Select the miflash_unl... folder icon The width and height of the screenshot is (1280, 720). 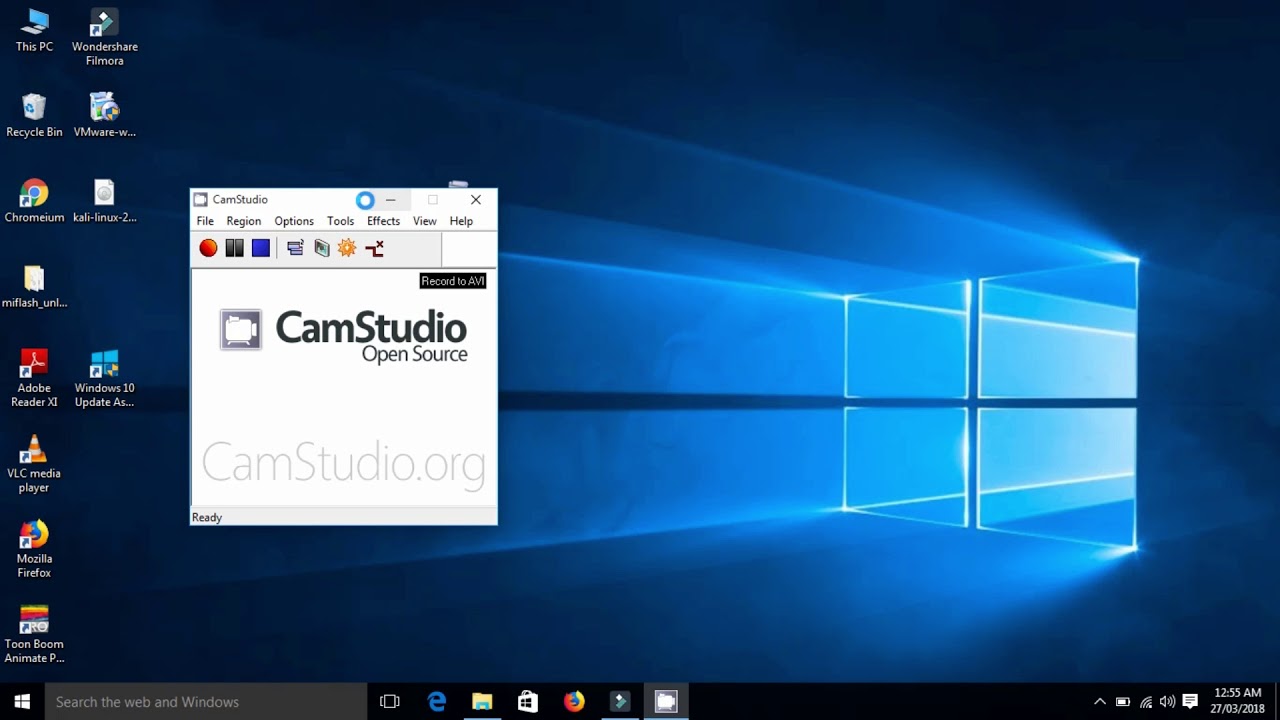pyautogui.click(x=34, y=287)
